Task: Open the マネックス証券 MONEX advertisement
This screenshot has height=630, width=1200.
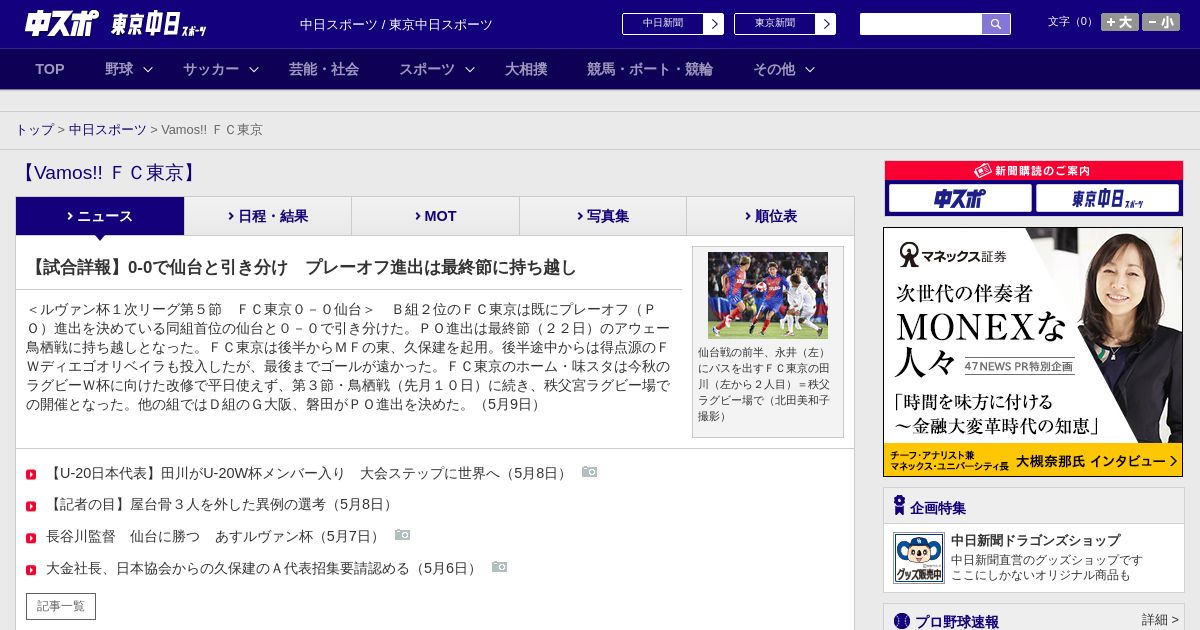Action: (1033, 352)
